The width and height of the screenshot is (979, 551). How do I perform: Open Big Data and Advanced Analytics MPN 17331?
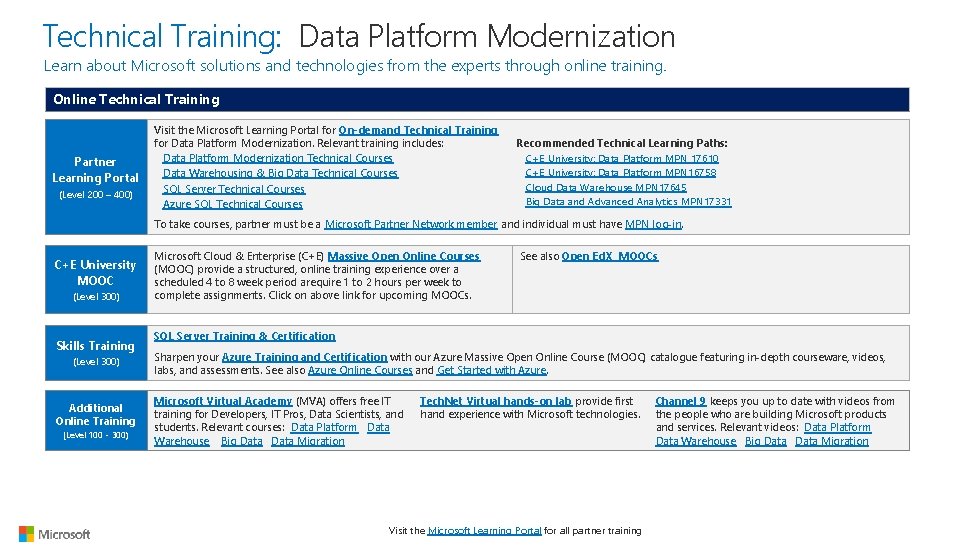click(x=628, y=202)
